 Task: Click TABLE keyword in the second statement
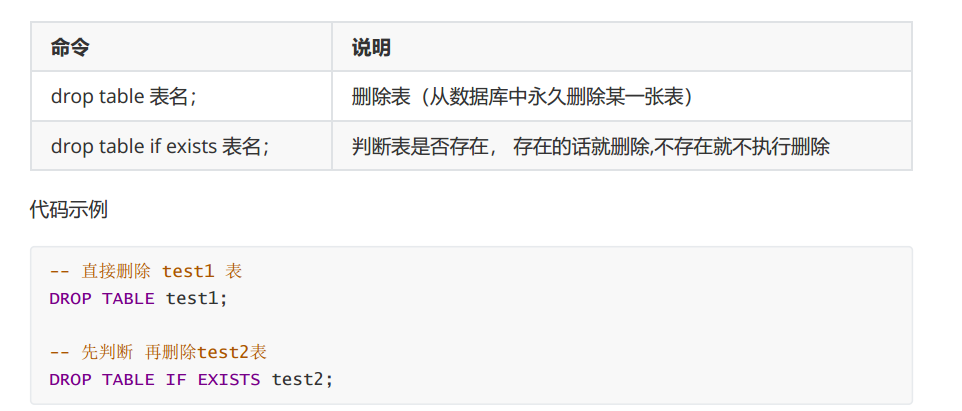point(128,380)
